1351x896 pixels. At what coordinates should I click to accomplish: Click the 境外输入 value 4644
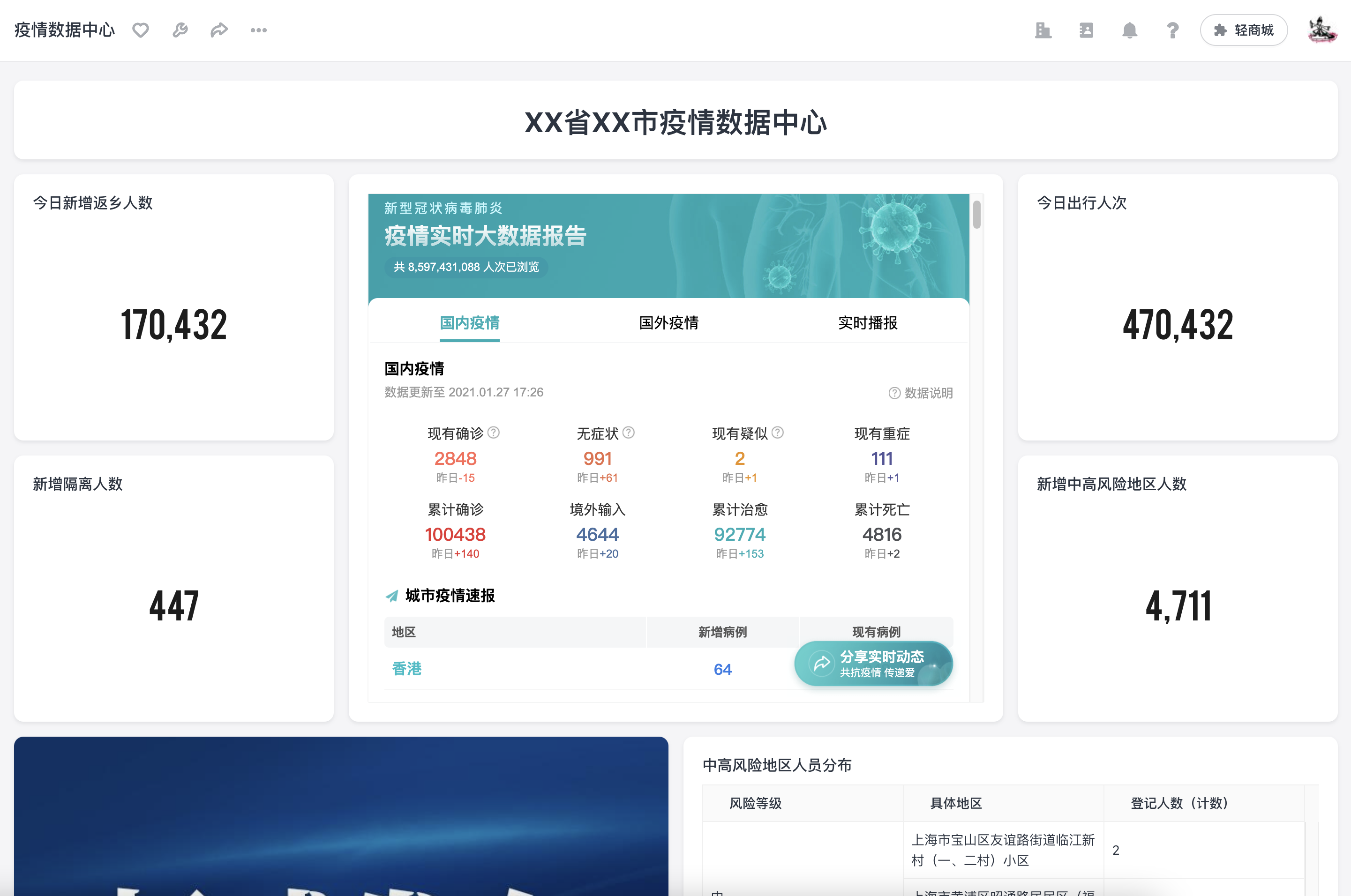tap(598, 534)
